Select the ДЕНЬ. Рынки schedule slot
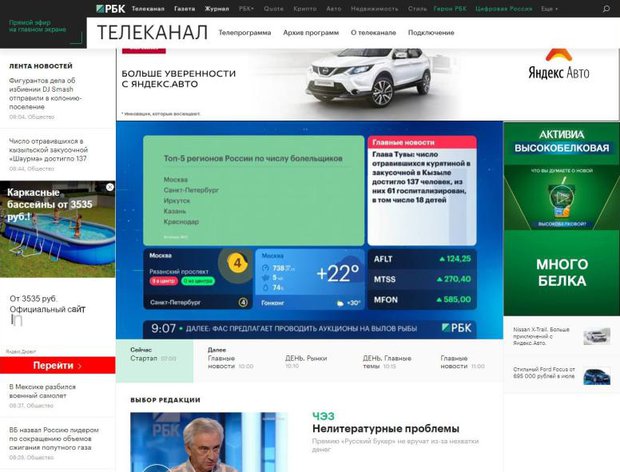 click(306, 361)
